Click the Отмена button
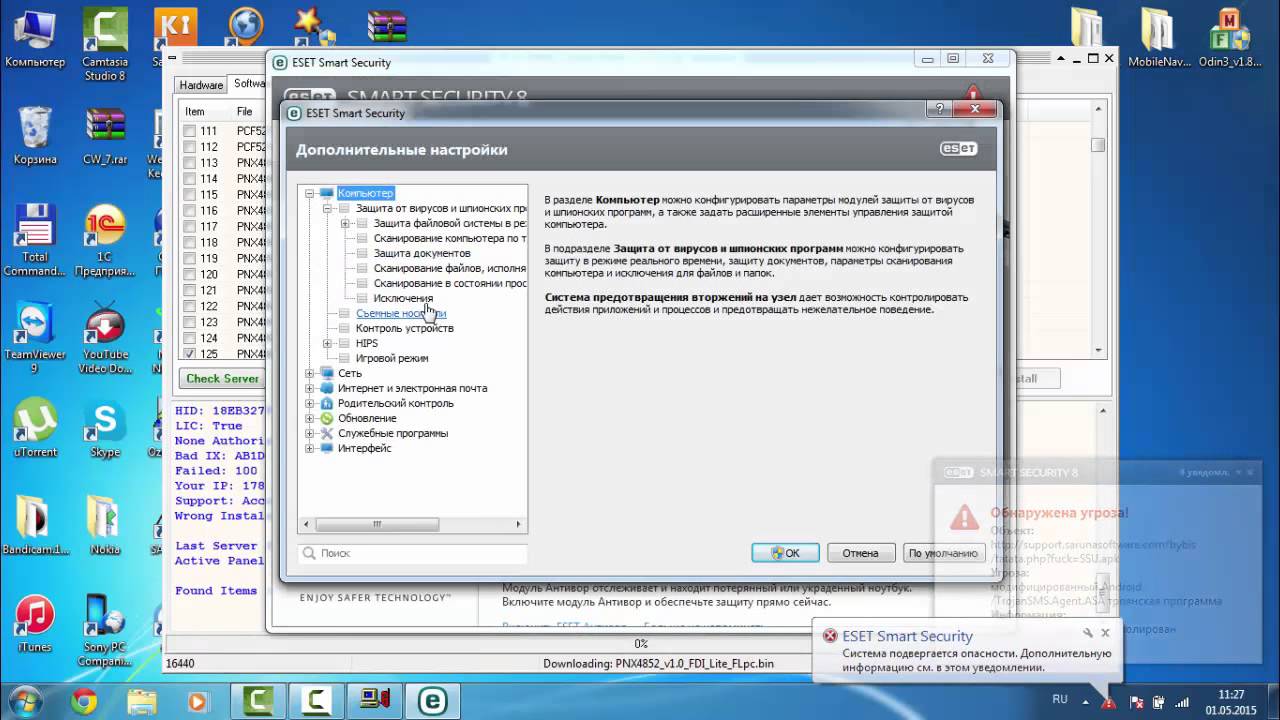 860,552
